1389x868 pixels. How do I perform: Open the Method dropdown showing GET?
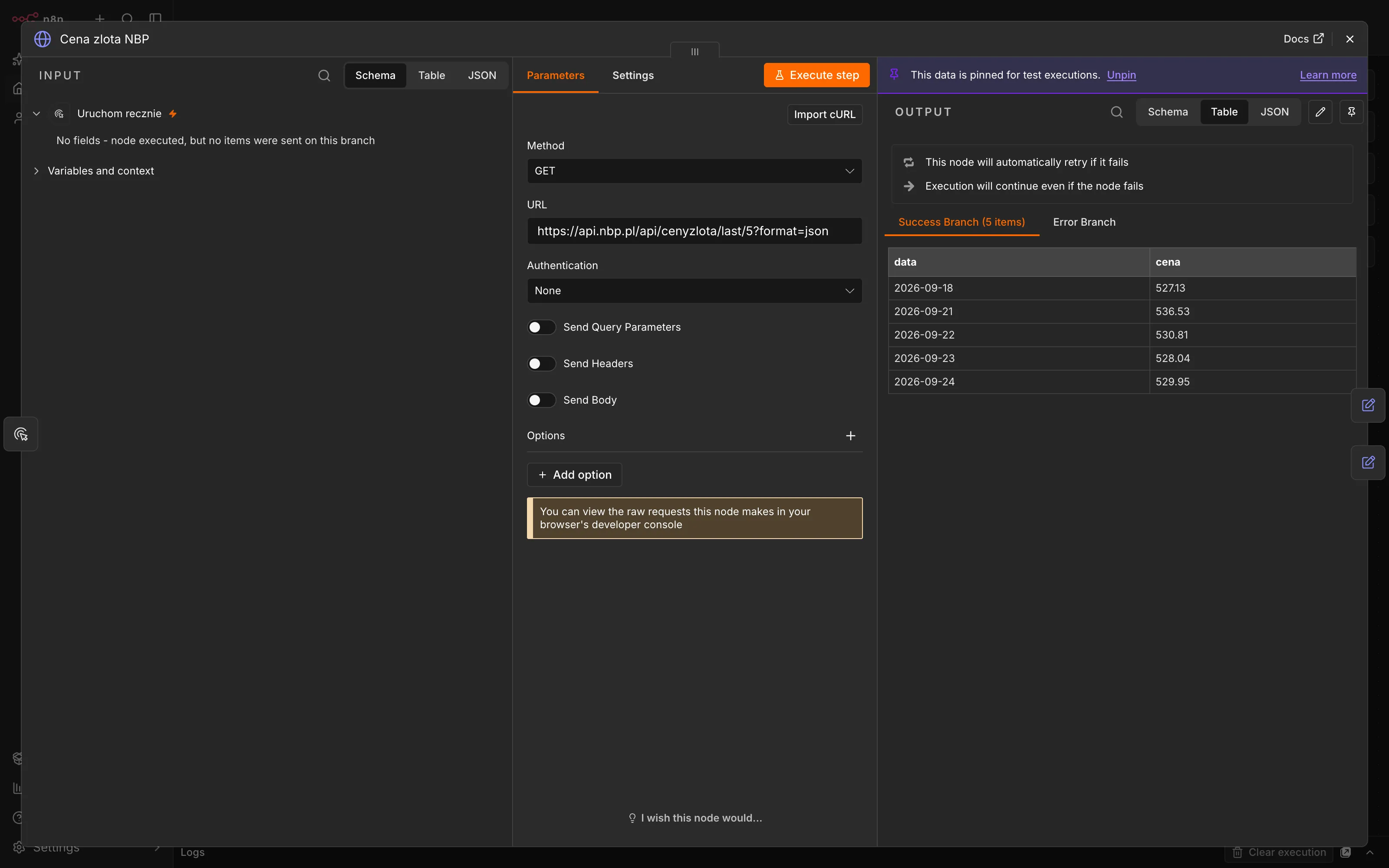click(694, 171)
